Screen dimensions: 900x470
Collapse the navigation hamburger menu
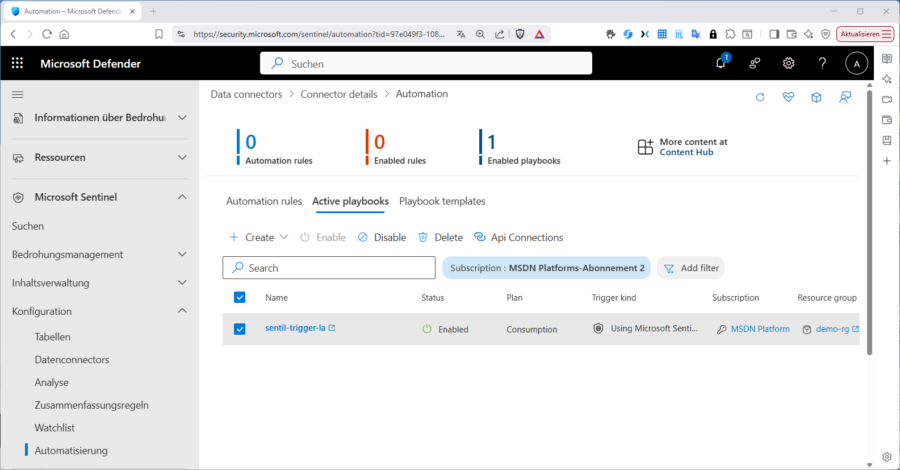[18, 95]
